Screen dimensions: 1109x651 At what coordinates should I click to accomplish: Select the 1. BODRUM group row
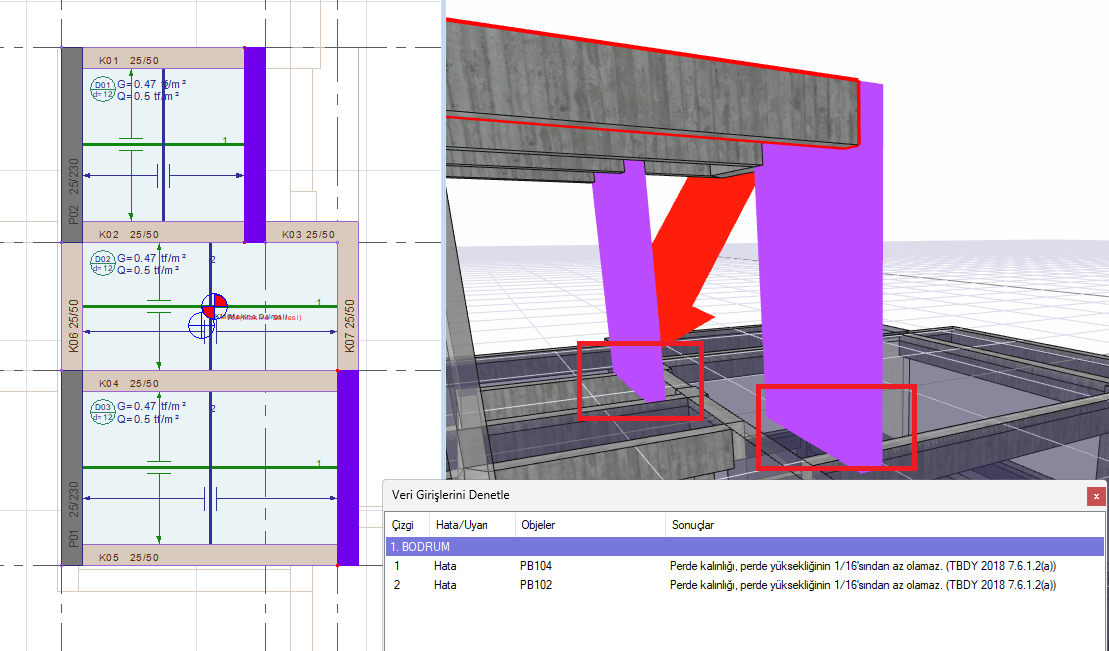[x=745, y=547]
